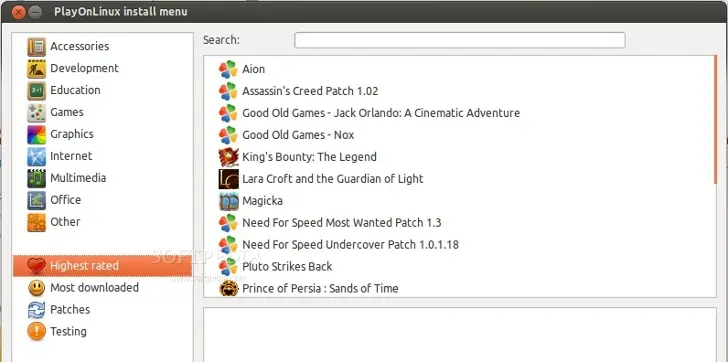728x362 pixels.
Task: Select the Games category
Action: [x=67, y=112]
